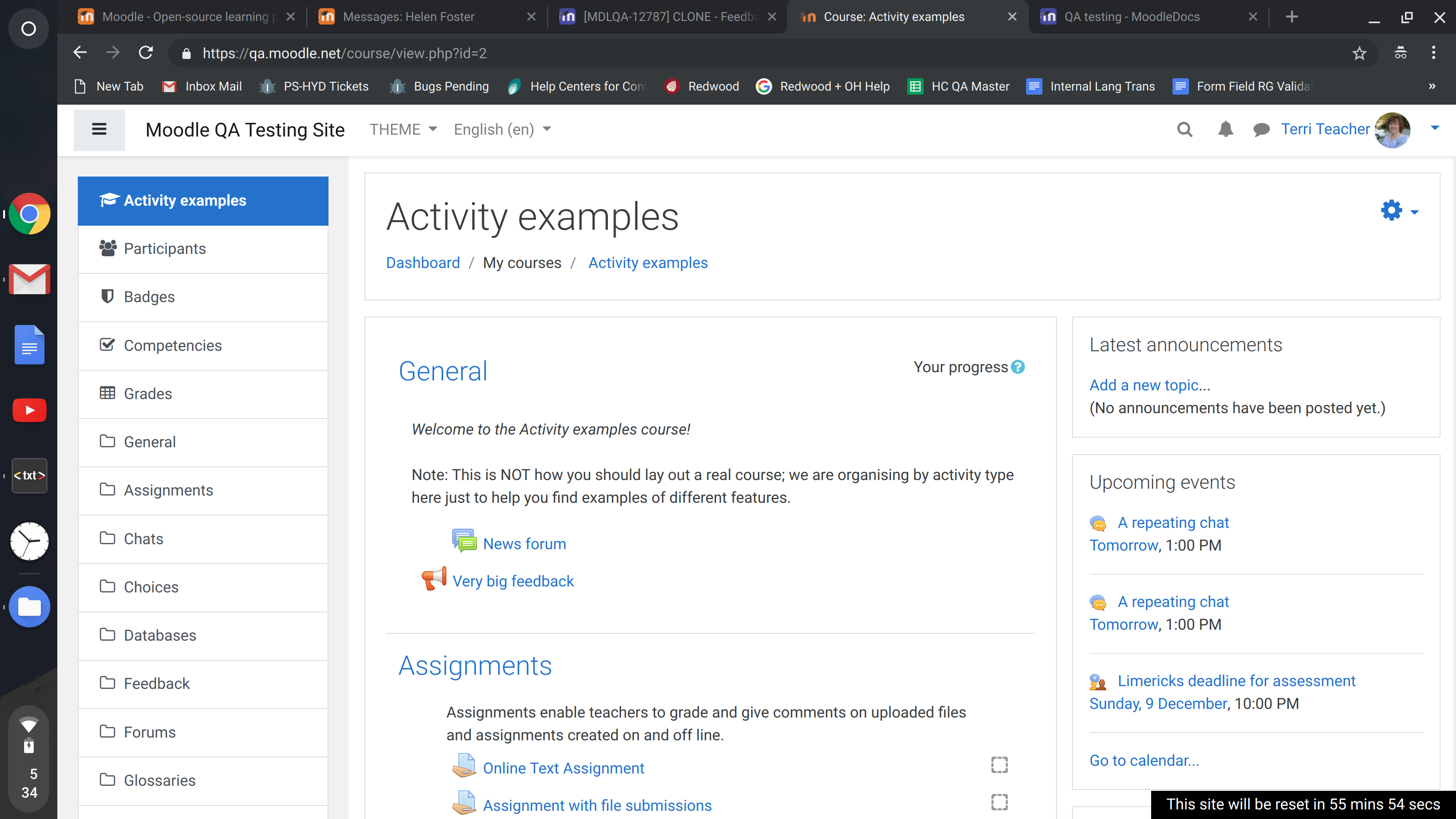Expand the dropdown arrow next to settings gear
This screenshot has height=819, width=1456.
(x=1414, y=212)
